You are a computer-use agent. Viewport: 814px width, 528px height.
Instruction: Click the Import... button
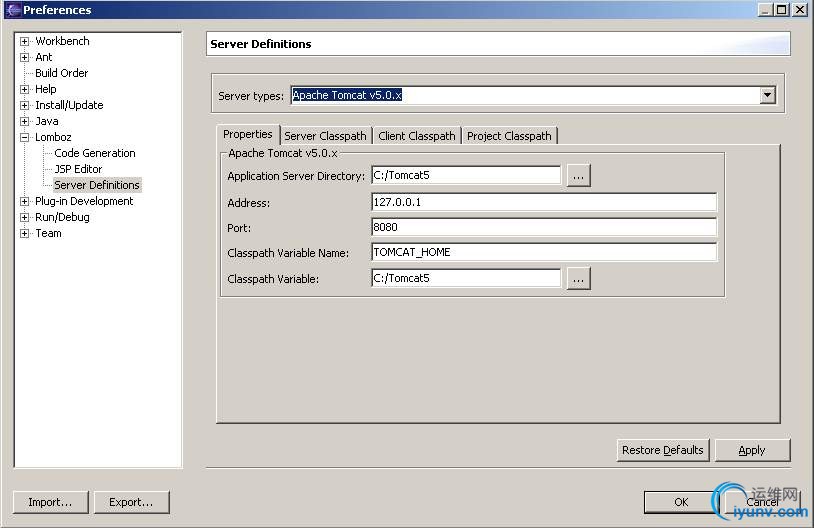coord(50,502)
